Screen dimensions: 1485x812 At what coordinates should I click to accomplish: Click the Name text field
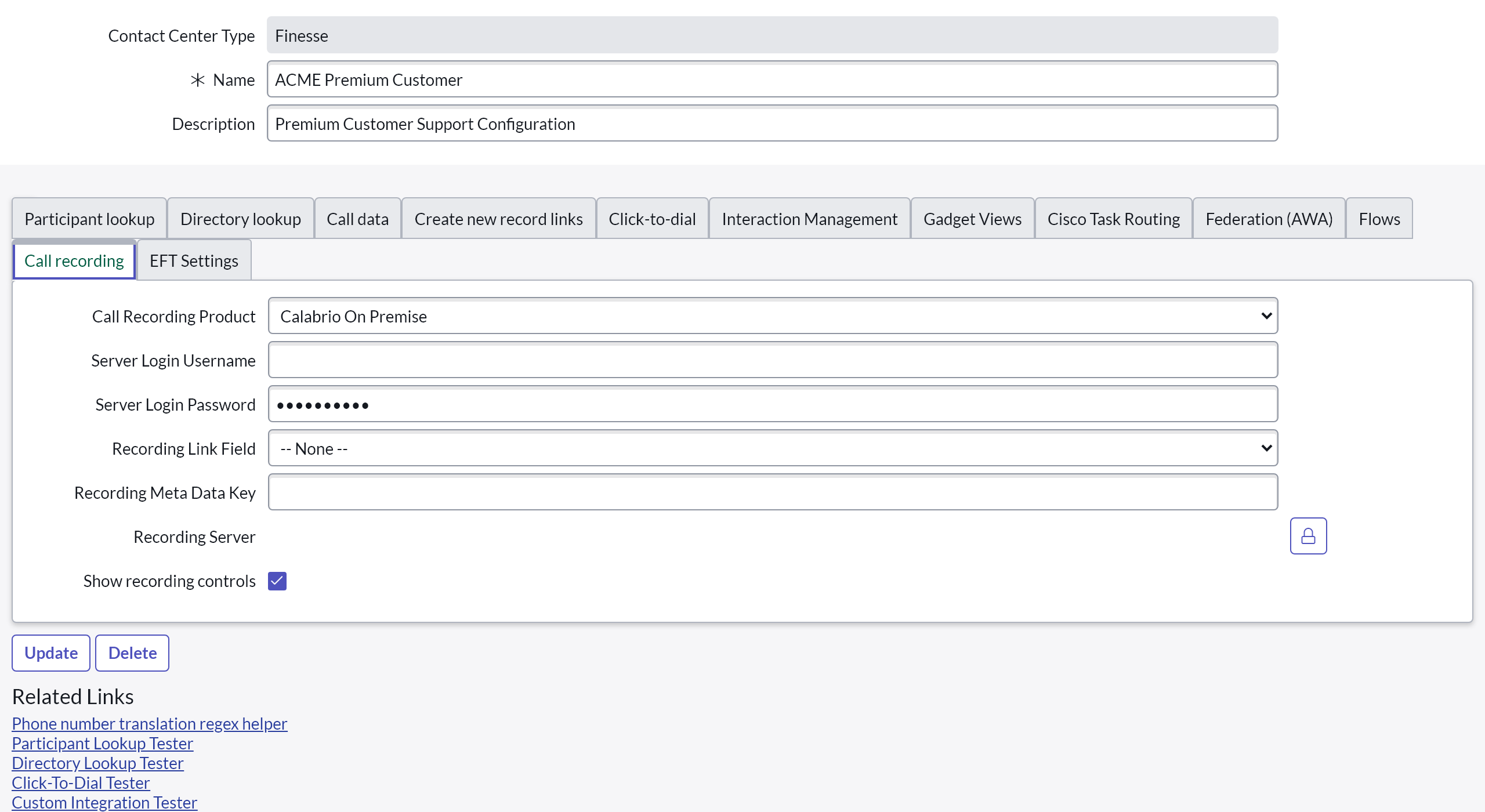[772, 79]
